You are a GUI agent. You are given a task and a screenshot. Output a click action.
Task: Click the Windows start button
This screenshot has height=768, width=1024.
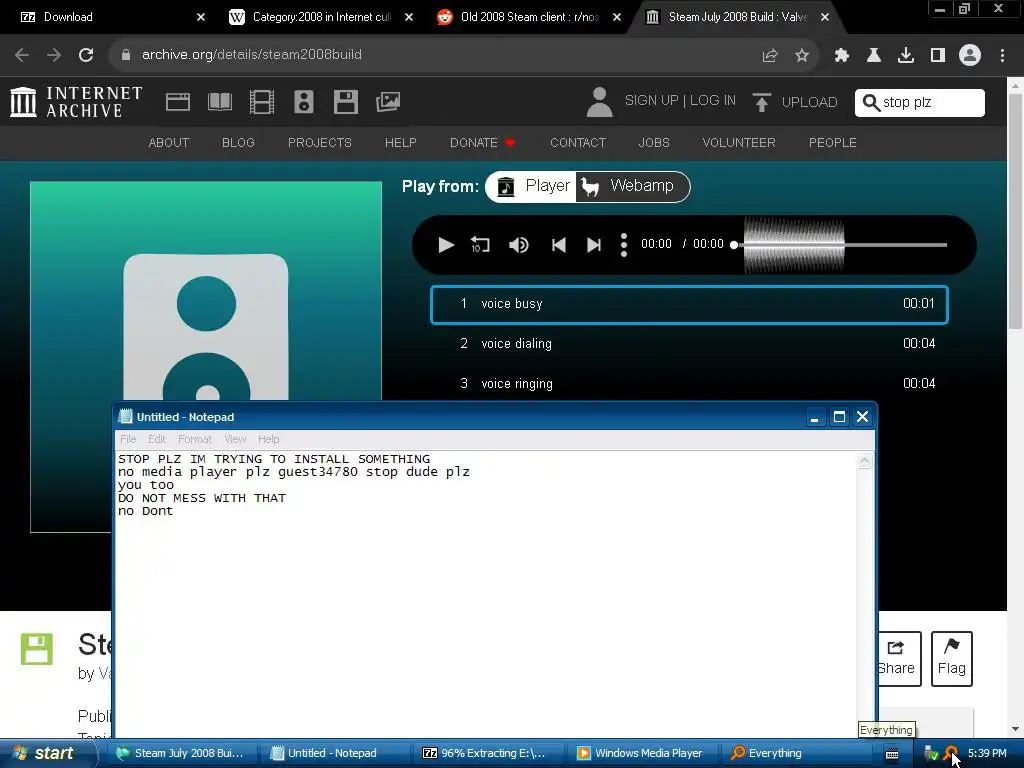coord(46,753)
